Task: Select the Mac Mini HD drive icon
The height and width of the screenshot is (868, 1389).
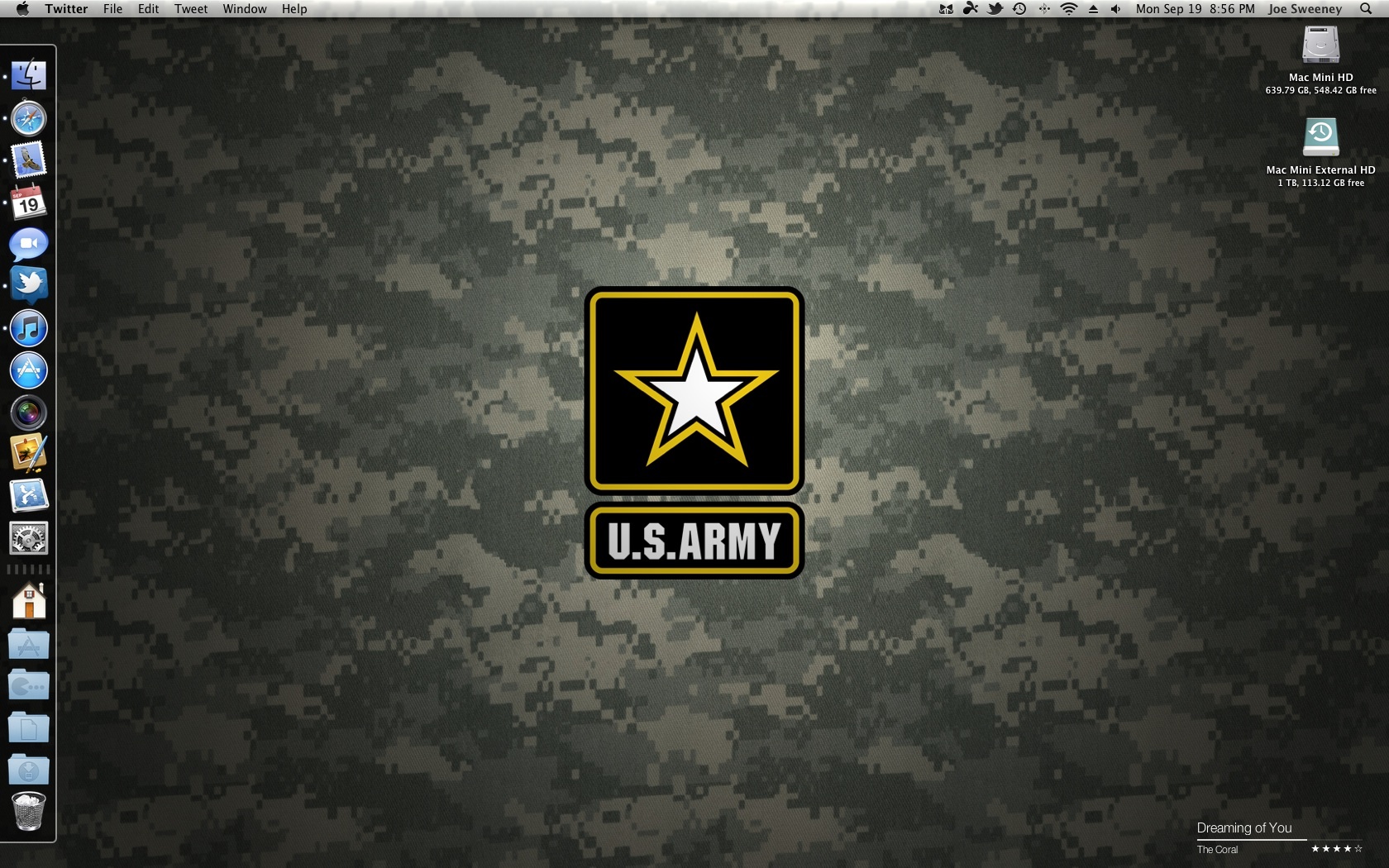Action: 1320,45
